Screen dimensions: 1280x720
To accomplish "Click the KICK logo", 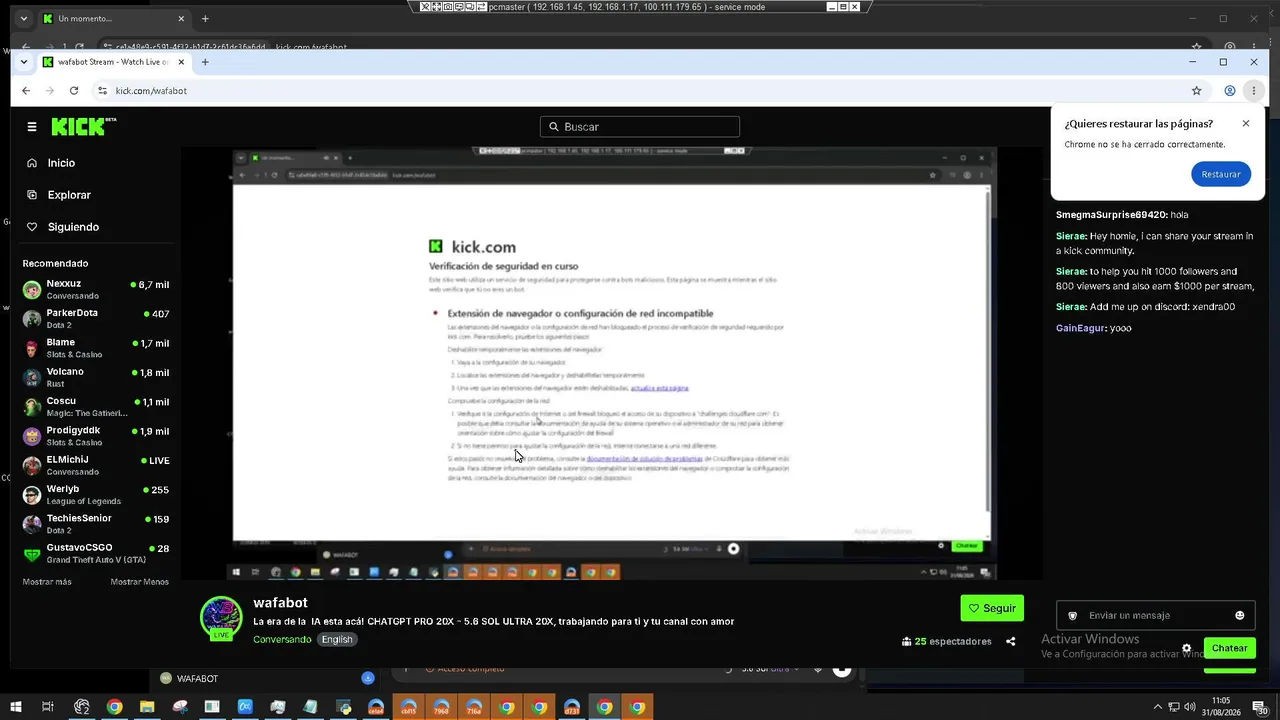I will [84, 127].
